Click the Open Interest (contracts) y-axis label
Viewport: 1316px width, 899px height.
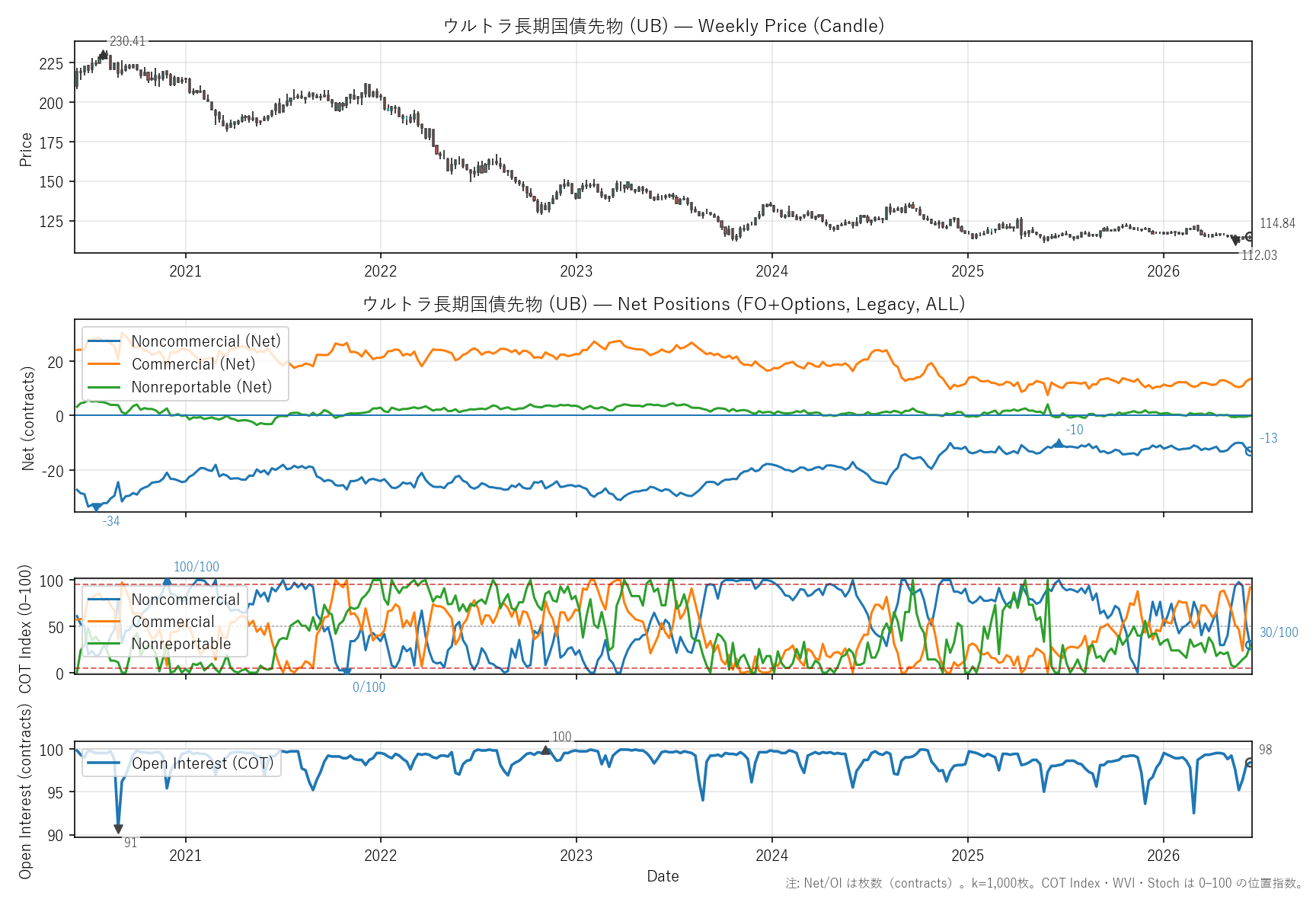[25, 791]
